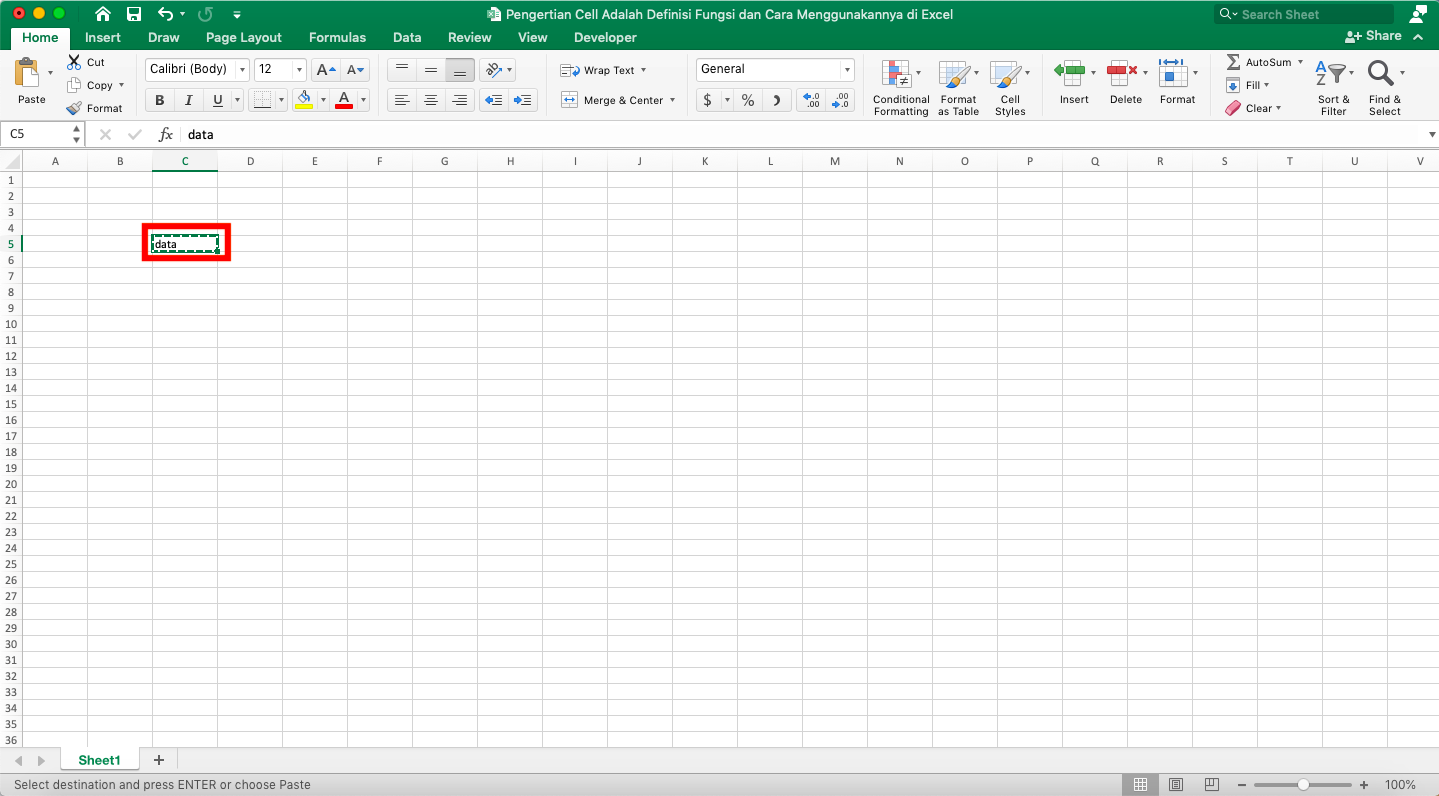This screenshot has width=1439, height=796.
Task: Open Sort & Filter
Action: tap(1334, 88)
